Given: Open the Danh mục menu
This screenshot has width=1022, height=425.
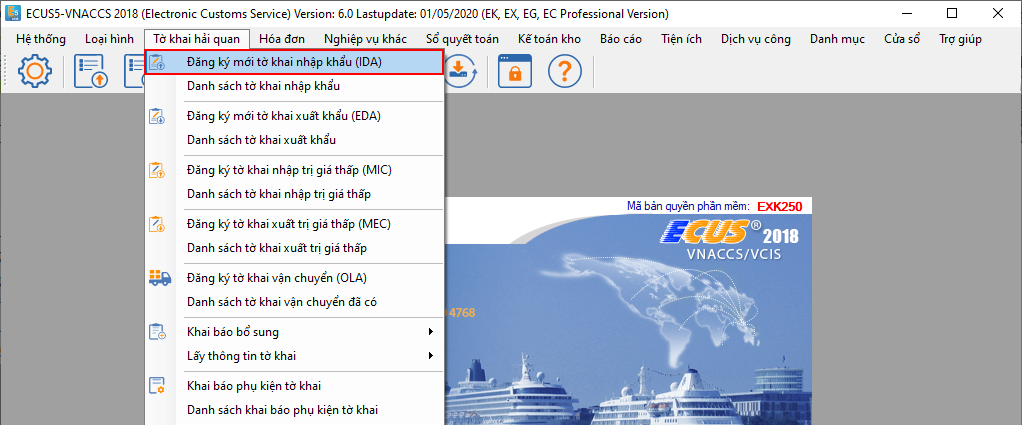Looking at the screenshot, I should coord(836,39).
